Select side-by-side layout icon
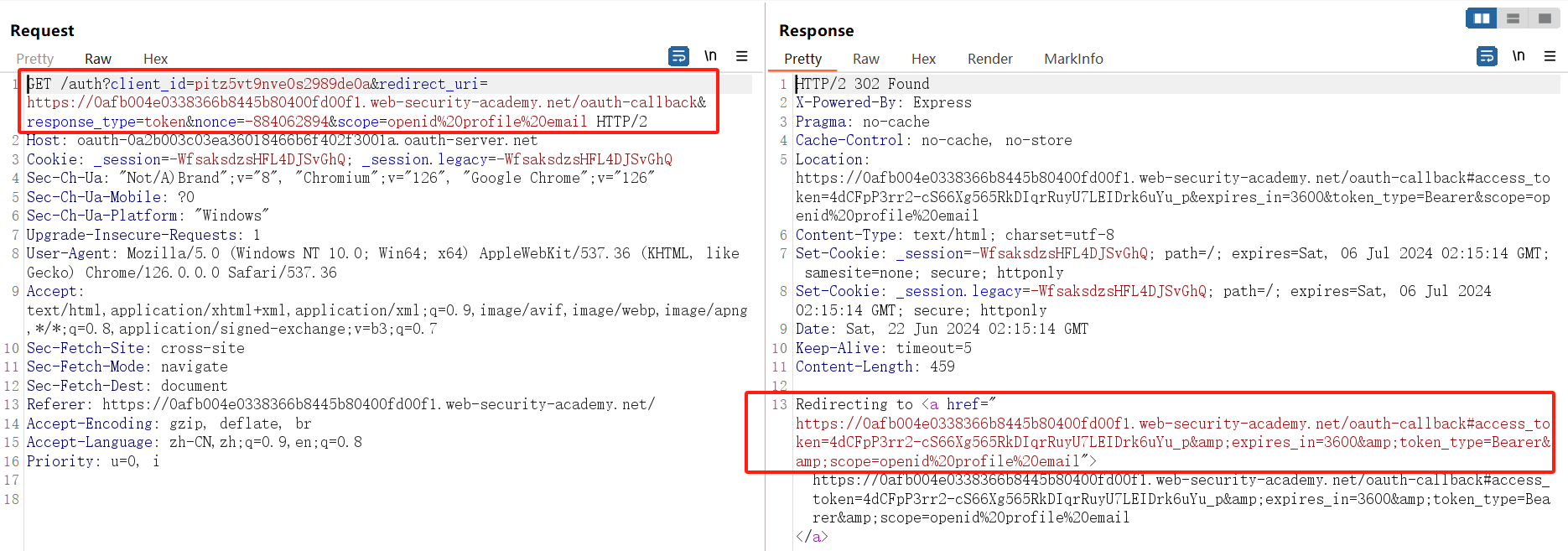The image size is (1568, 551). (x=1482, y=18)
